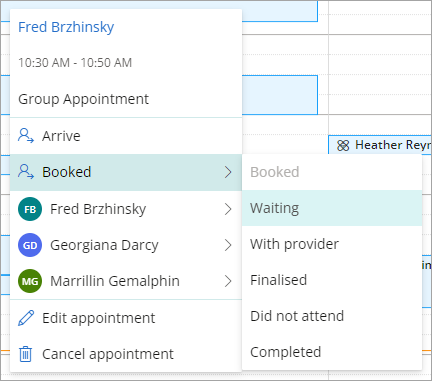The image size is (432, 381).
Task: Set status to Waiting
Action: [x=332, y=208]
